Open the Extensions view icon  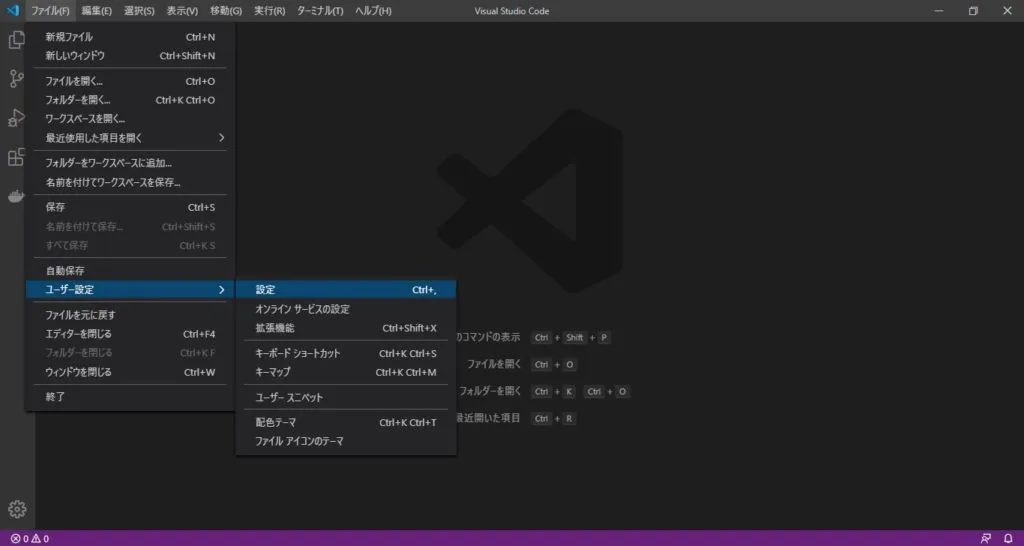(16, 157)
